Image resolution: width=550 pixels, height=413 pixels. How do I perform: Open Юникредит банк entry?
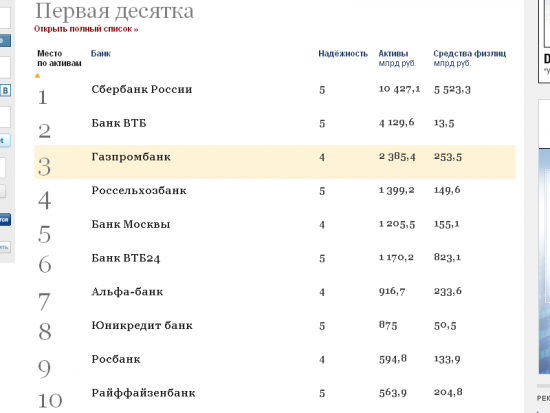[x=142, y=326]
